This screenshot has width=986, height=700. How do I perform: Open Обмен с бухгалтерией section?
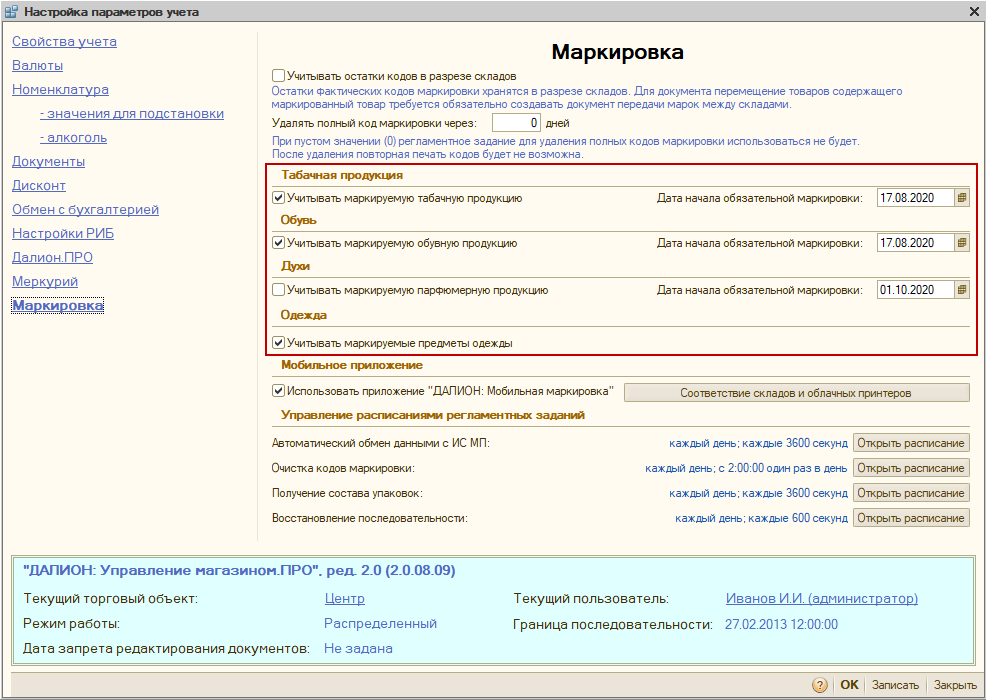[x=86, y=209]
